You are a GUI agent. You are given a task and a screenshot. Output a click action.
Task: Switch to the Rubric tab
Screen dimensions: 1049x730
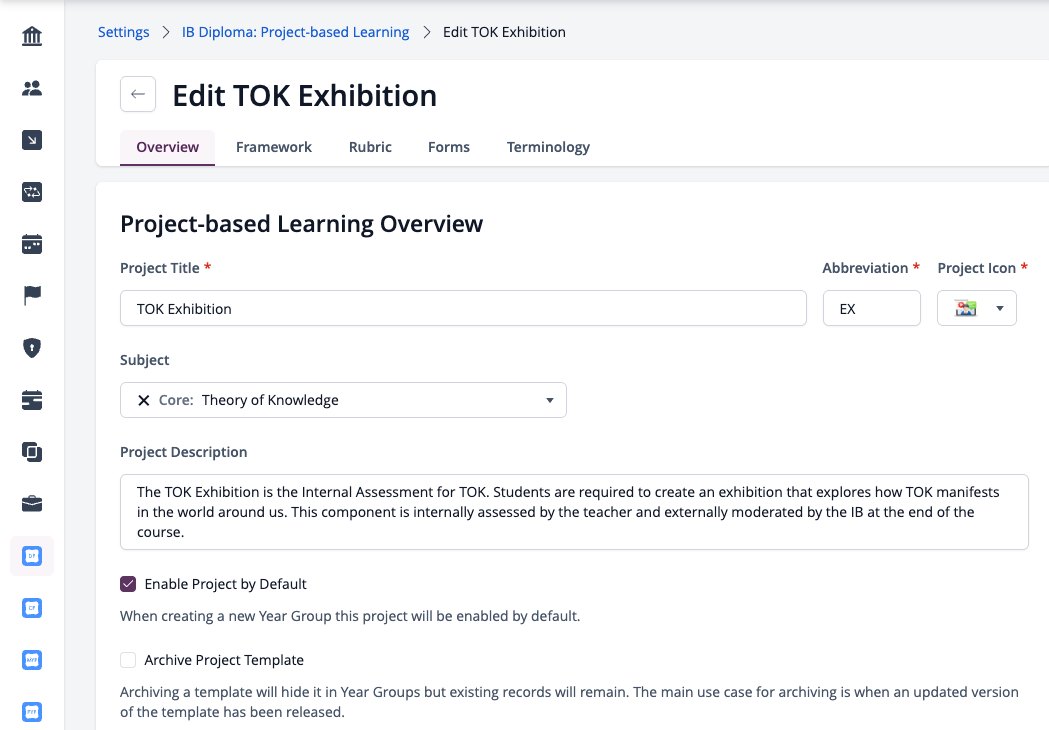(370, 147)
